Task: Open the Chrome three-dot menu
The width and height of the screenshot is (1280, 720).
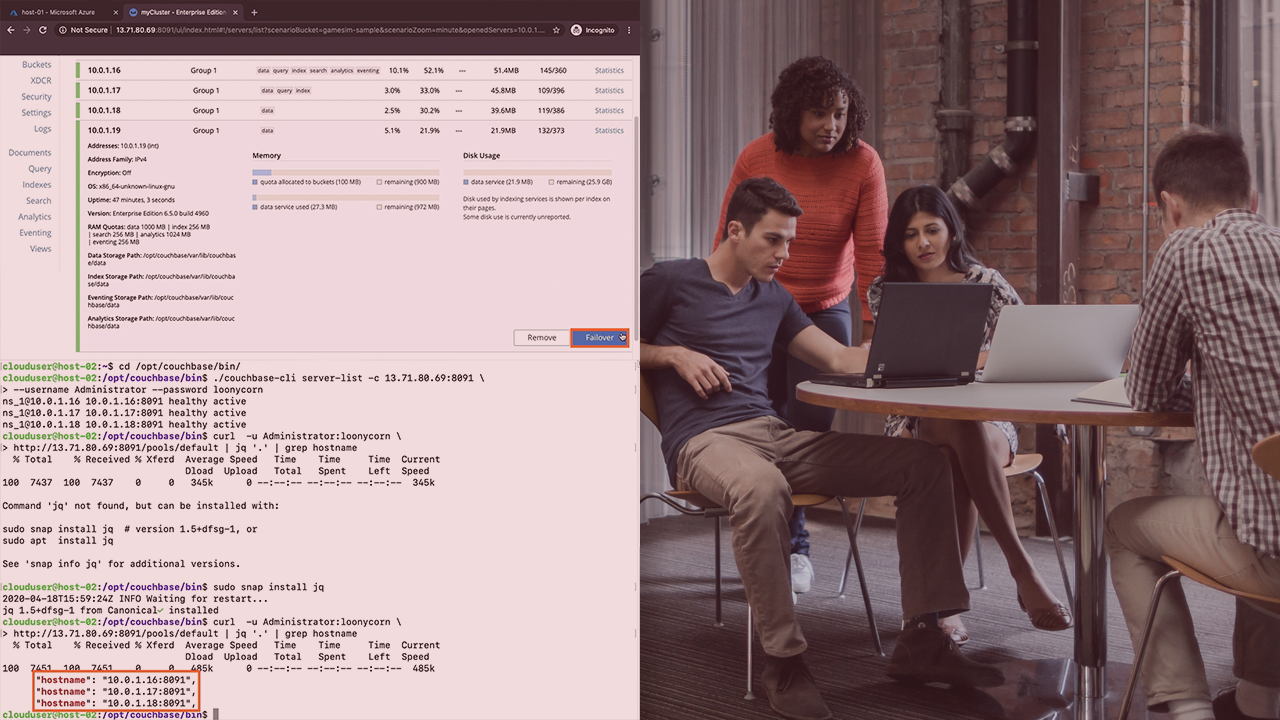Action: tap(628, 30)
